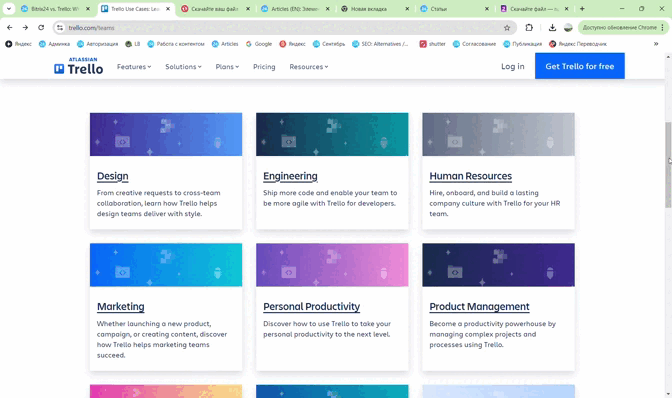Viewport: 672px width, 398px height.
Task: Open the Articles bookmark
Action: [x=225, y=44]
